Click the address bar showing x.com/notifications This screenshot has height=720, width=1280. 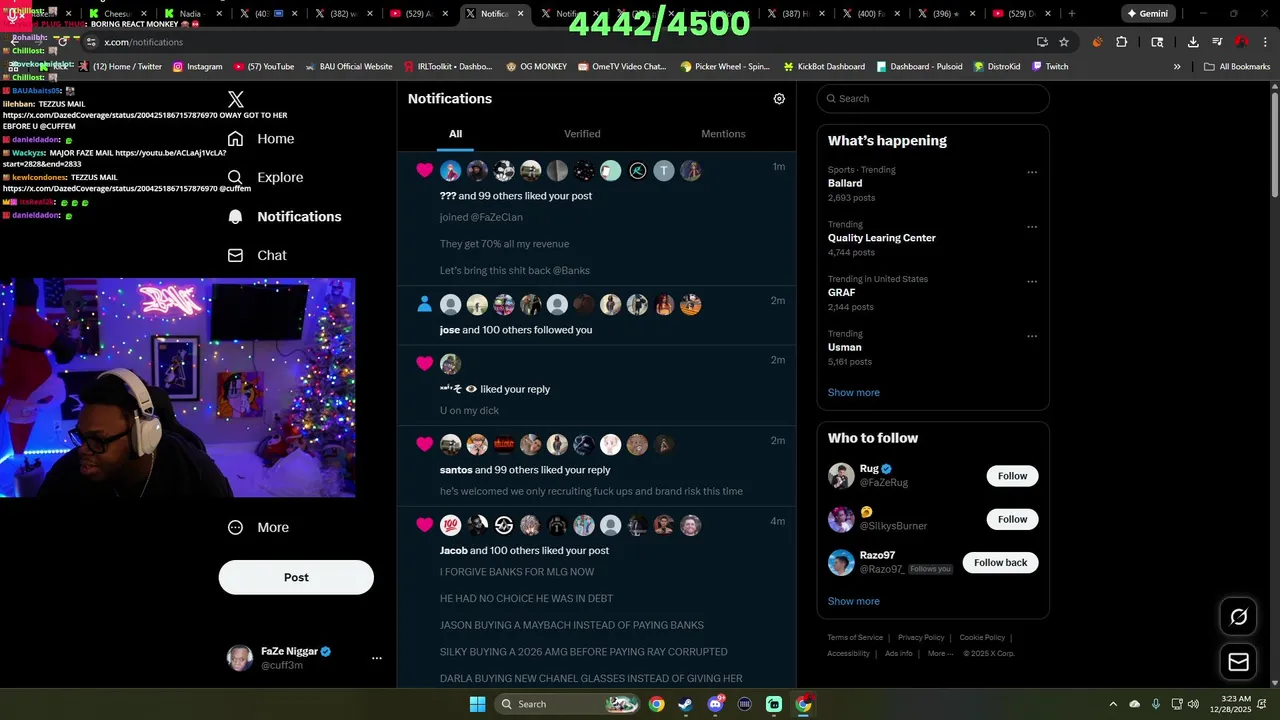coord(560,42)
